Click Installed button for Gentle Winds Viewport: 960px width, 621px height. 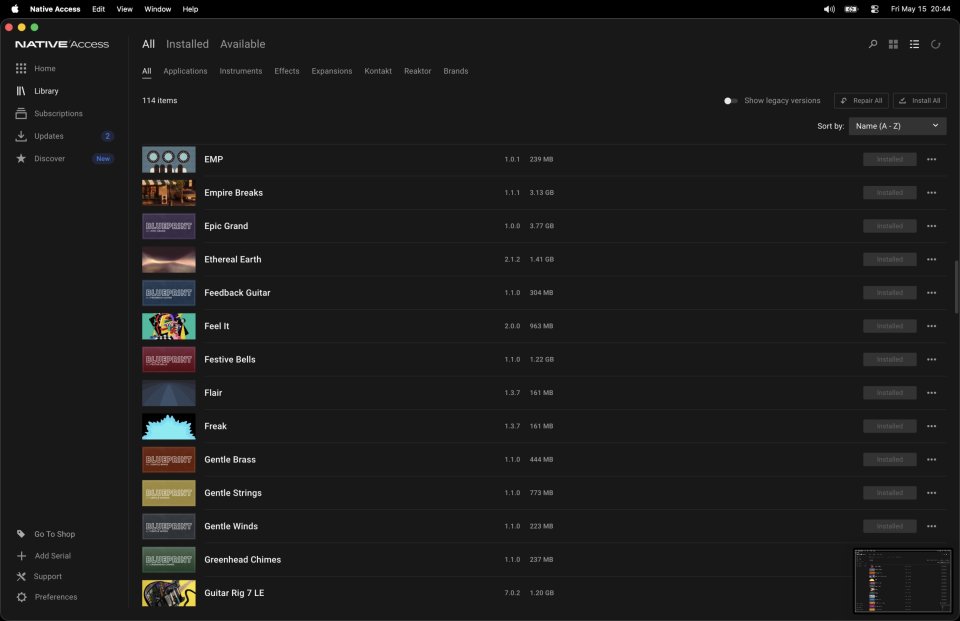(890, 526)
